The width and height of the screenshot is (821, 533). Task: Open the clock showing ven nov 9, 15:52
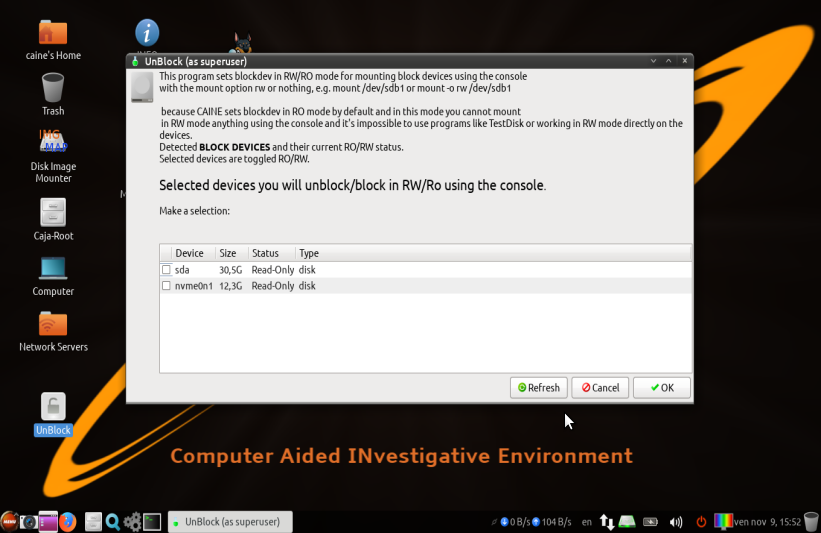768,522
